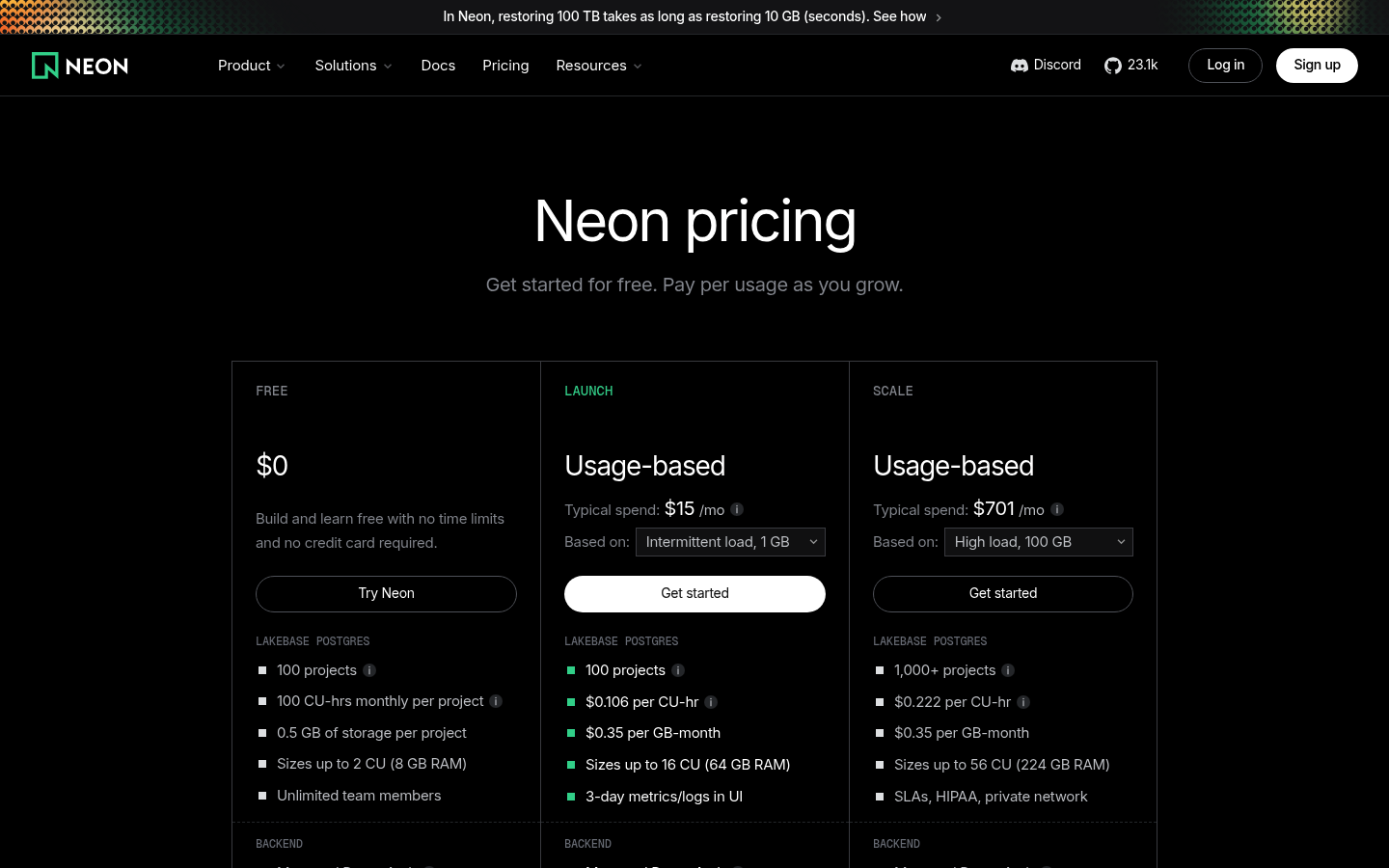Show info for $0.106 per CU-hr
Screen dimensions: 1389x868
click(711, 702)
